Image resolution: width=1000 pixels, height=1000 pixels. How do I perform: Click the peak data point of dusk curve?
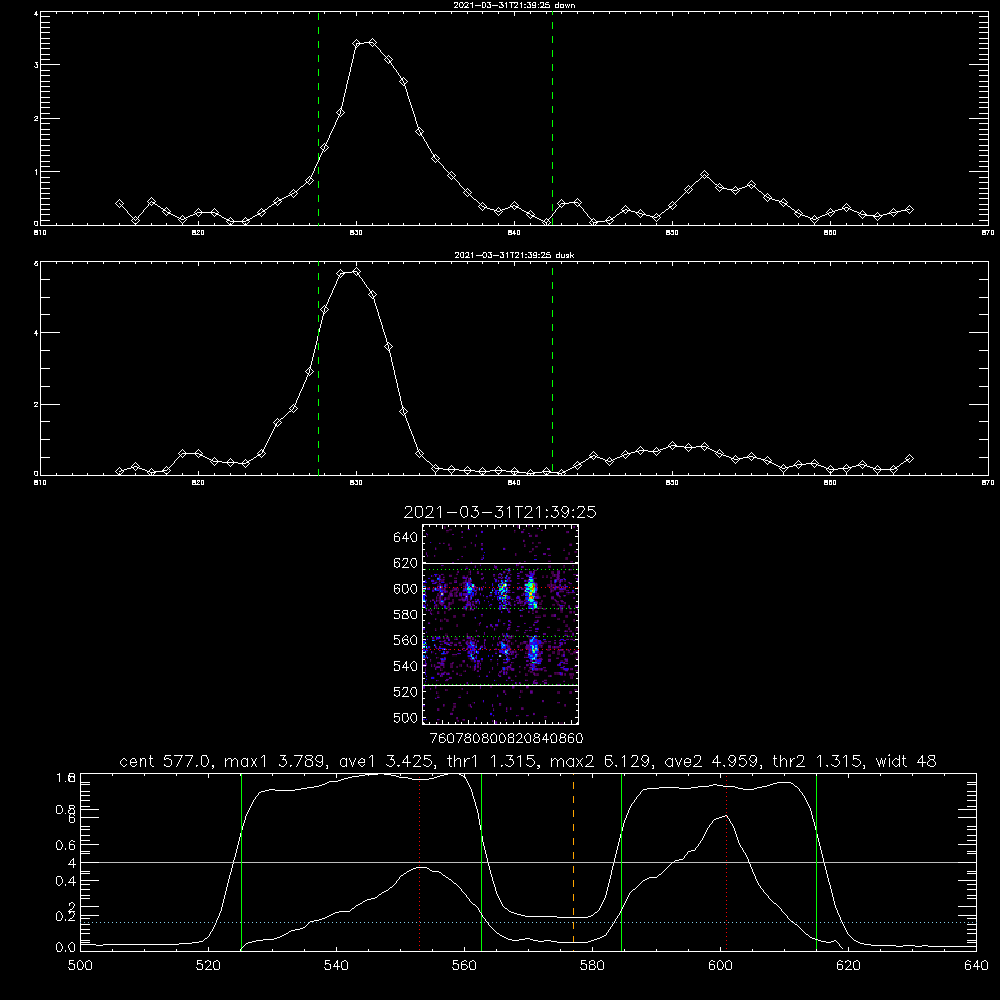[357, 272]
